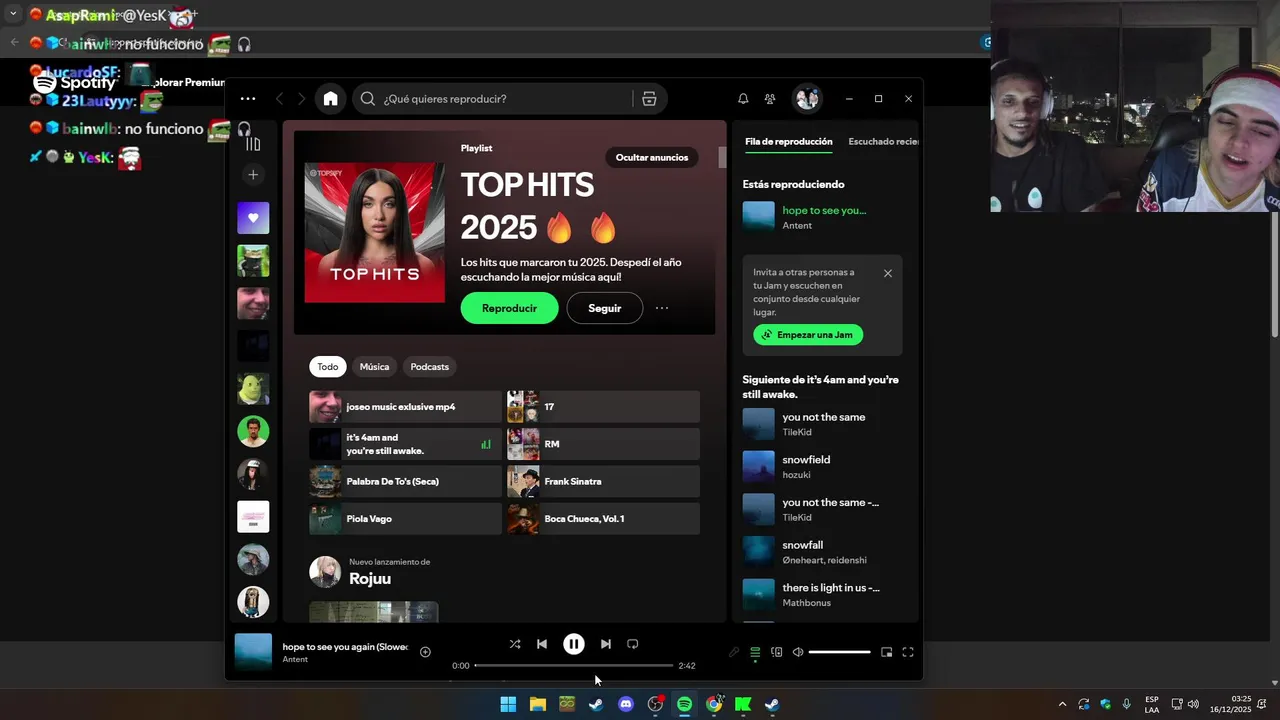Click the green Reproducir button
The height and width of the screenshot is (720, 1280).
click(510, 308)
